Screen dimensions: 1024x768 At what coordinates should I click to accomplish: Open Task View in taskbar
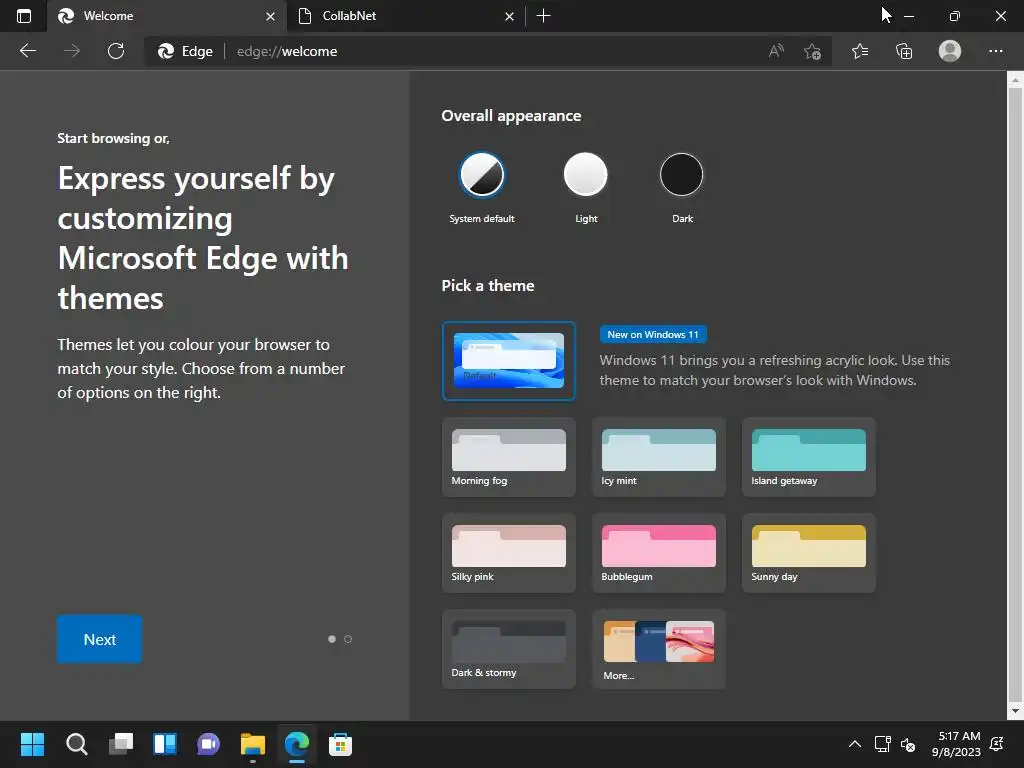(x=121, y=744)
